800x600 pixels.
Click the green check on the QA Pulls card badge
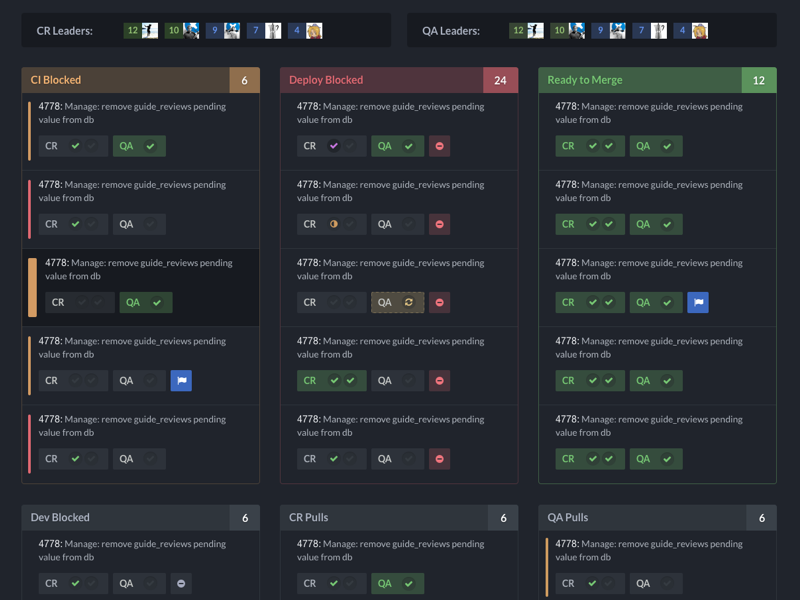(x=590, y=583)
